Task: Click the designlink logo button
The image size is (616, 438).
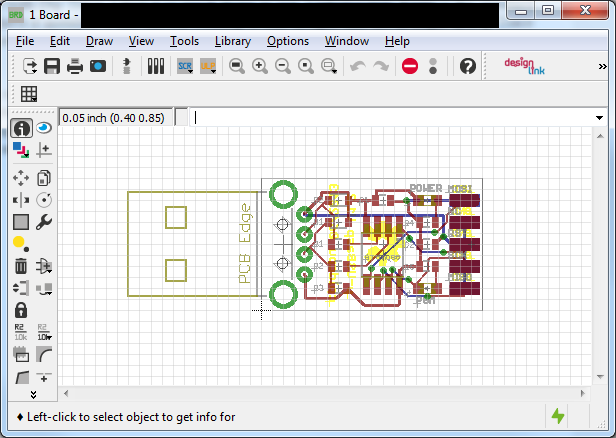Action: tap(524, 66)
